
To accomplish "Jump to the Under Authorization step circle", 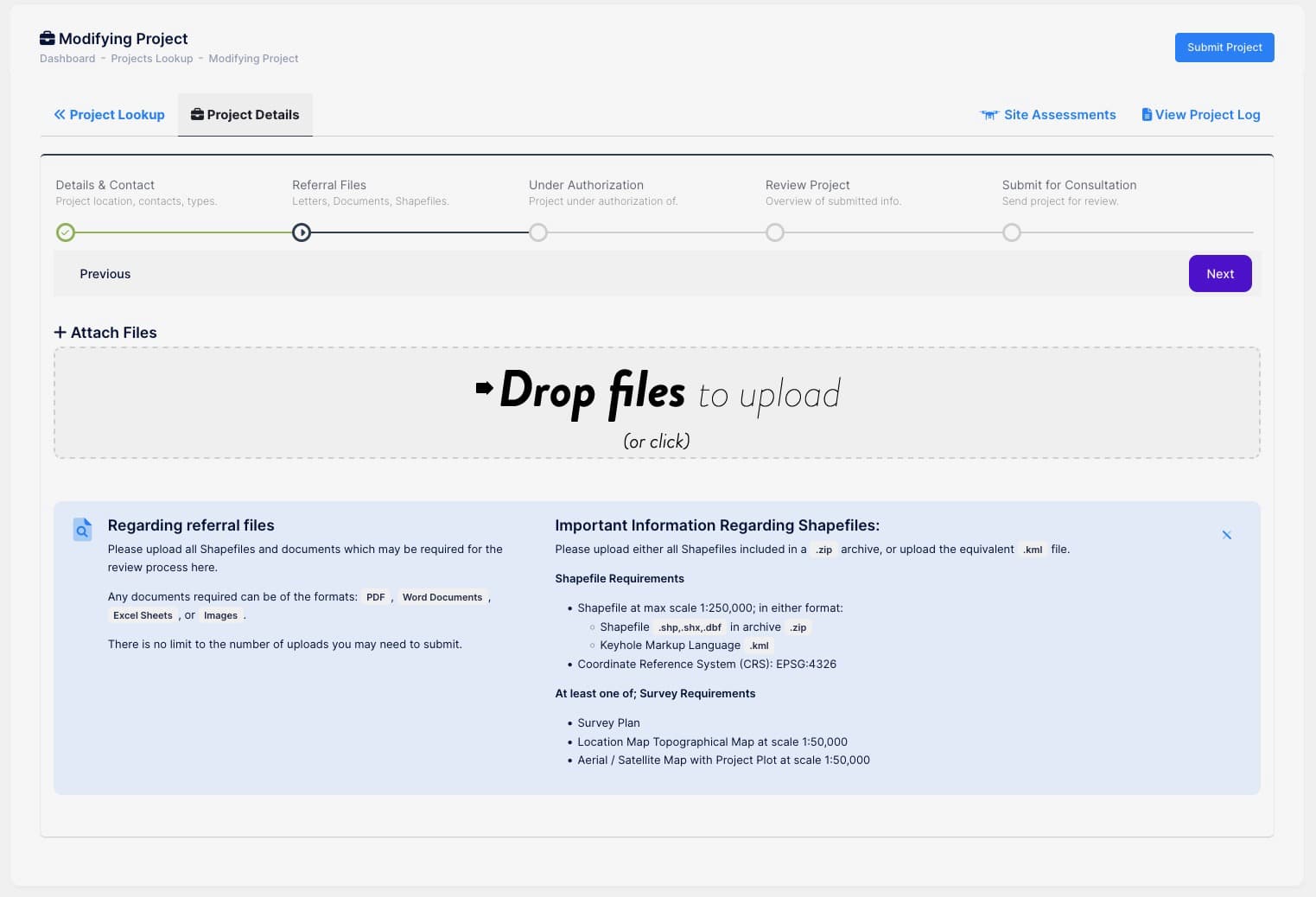I will pyautogui.click(x=538, y=232).
